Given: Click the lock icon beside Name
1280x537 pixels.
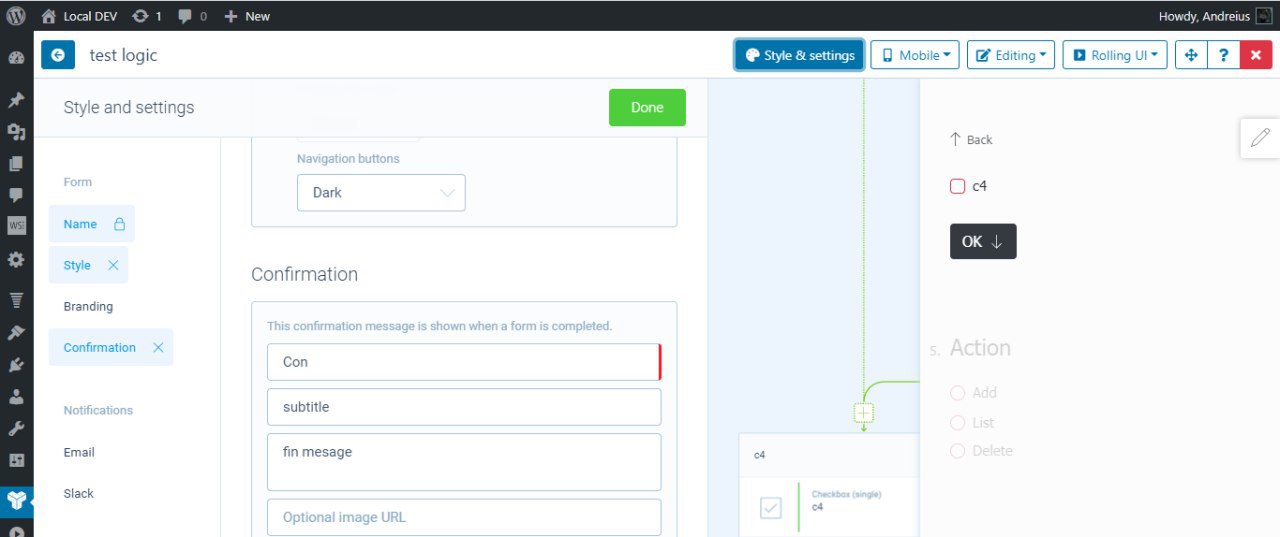Looking at the screenshot, I should pyautogui.click(x=119, y=224).
